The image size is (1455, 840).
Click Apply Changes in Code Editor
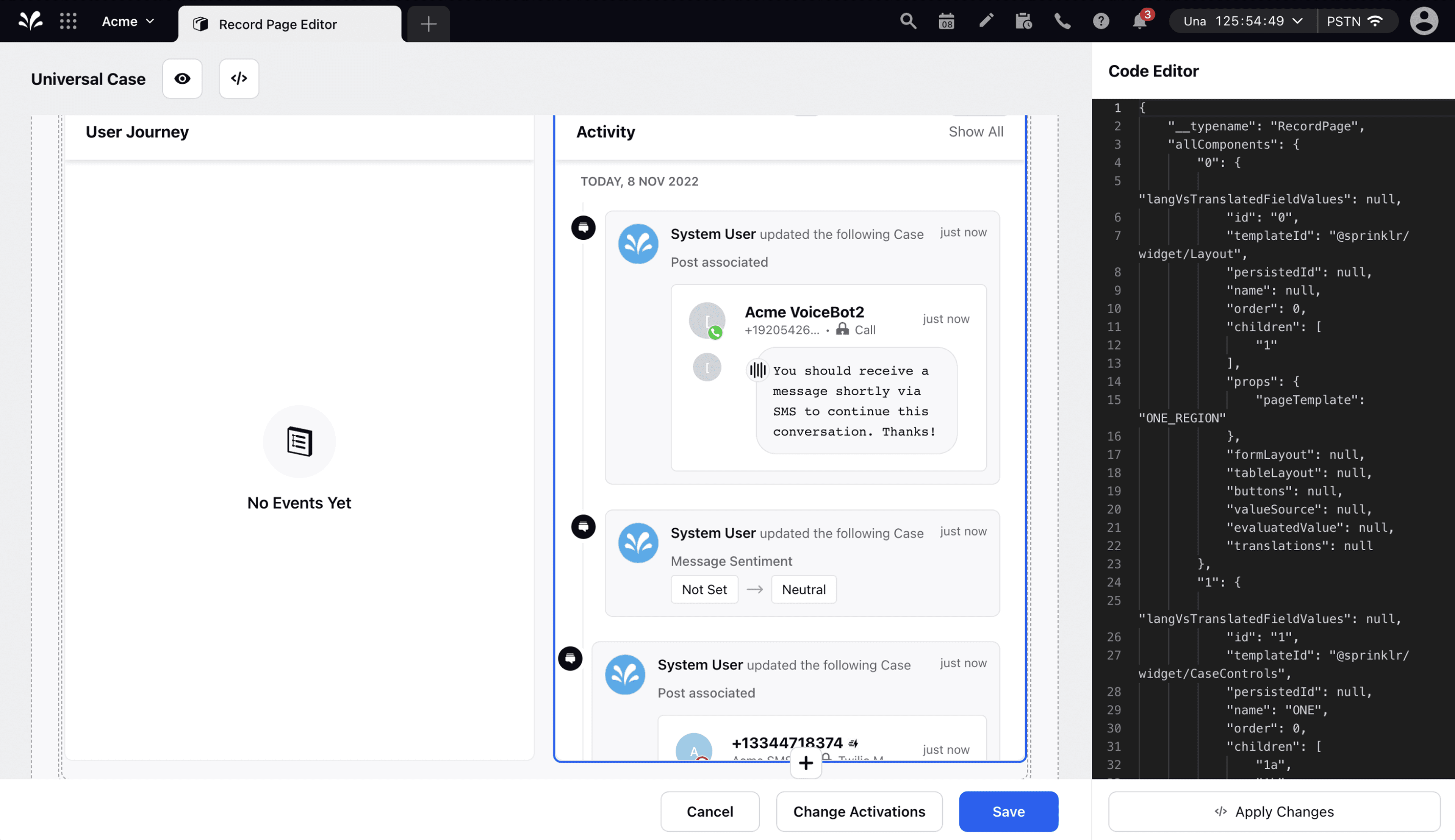[x=1274, y=811]
